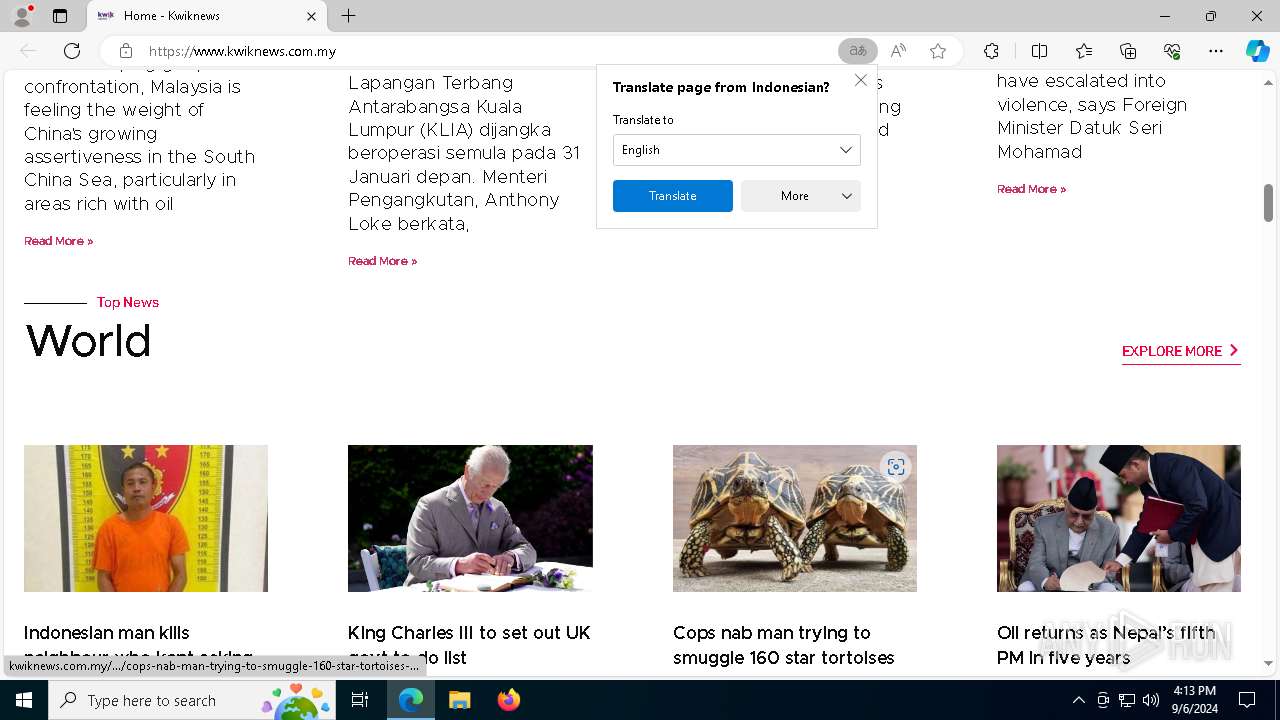Open Settings and more menu
The height and width of the screenshot is (720, 1280).
point(1216,51)
